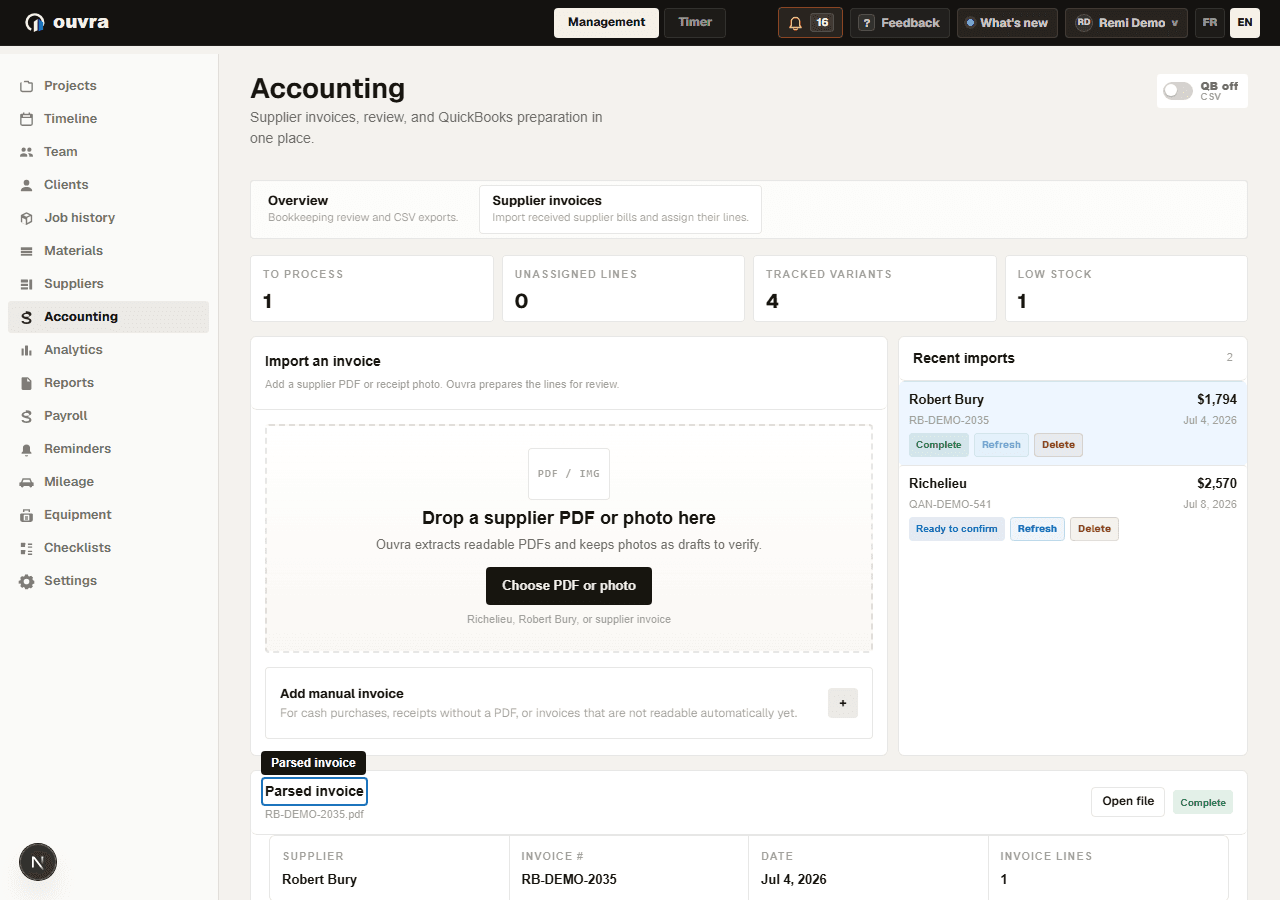Viewport: 1280px width, 900px height.
Task: Click the Feedback question mark icon
Action: 866,23
